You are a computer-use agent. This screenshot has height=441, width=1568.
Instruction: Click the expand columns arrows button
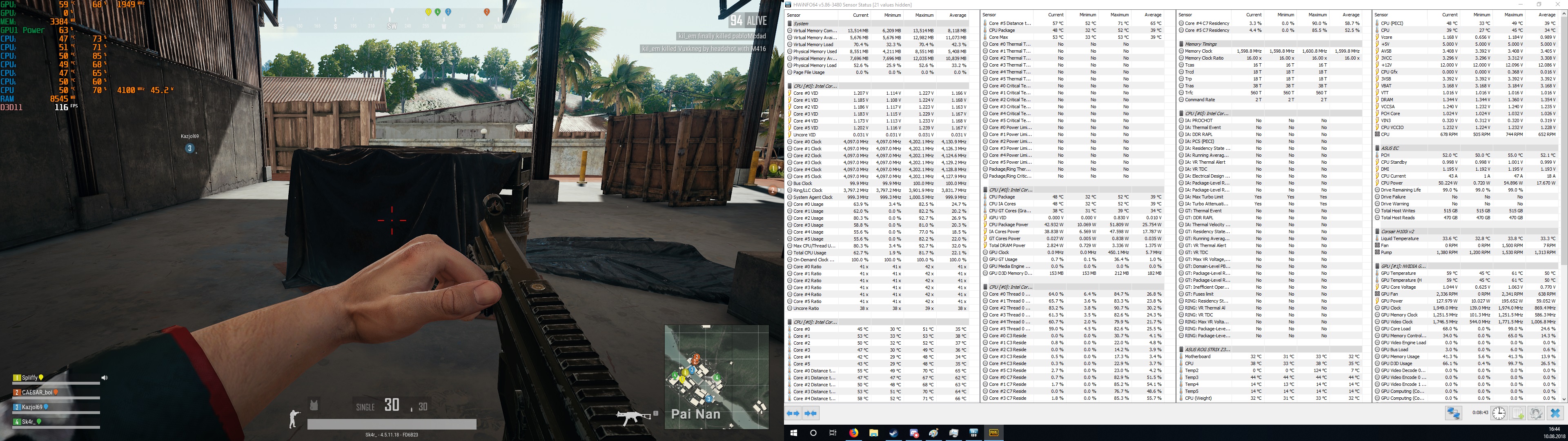click(793, 413)
